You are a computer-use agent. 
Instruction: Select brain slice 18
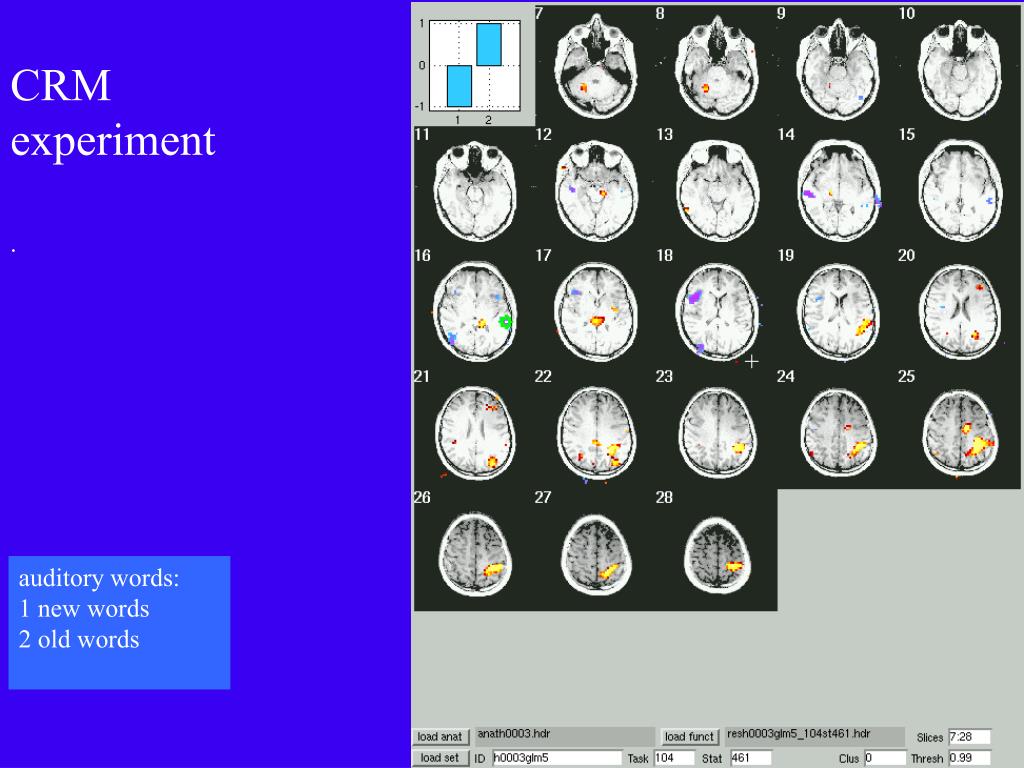coord(717,312)
